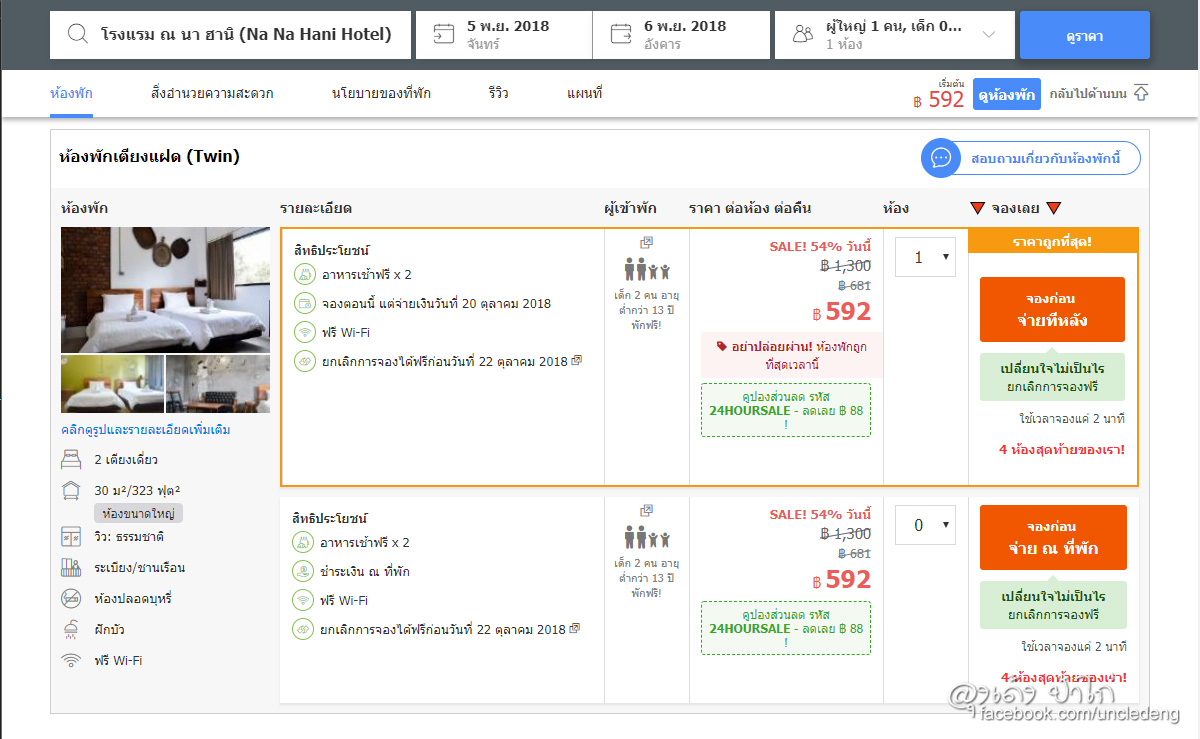
Task: Open the สิ่งอำนวยความสะดวก tab
Action: (x=211, y=93)
